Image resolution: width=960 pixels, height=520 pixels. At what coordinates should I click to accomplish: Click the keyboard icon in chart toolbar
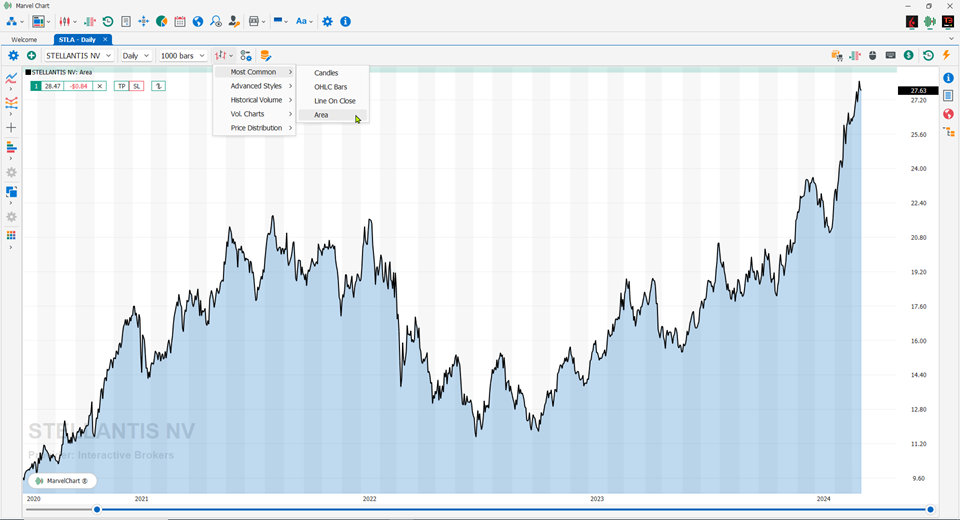[x=890, y=55]
